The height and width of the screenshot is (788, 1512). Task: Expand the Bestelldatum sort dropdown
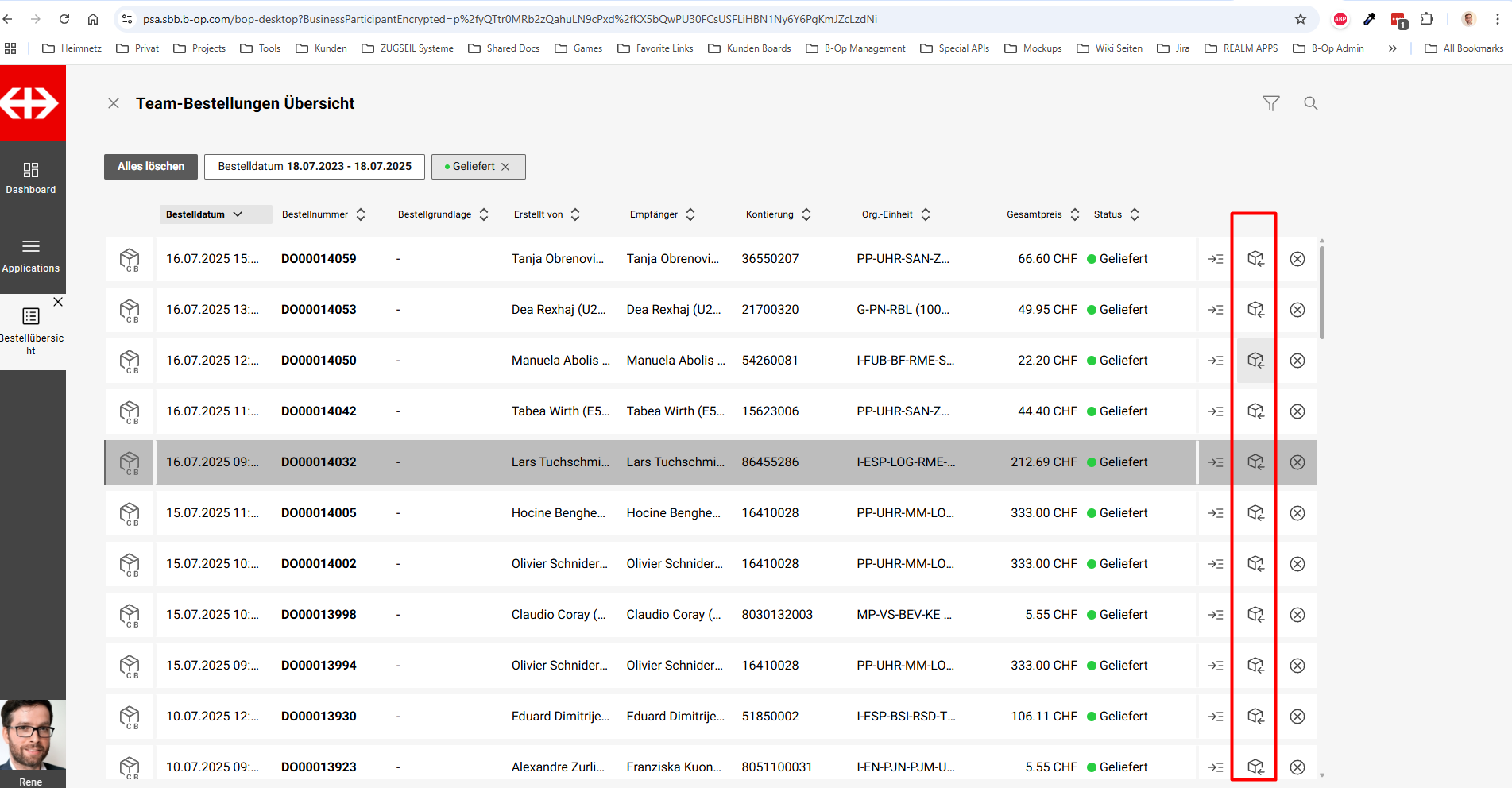238,214
